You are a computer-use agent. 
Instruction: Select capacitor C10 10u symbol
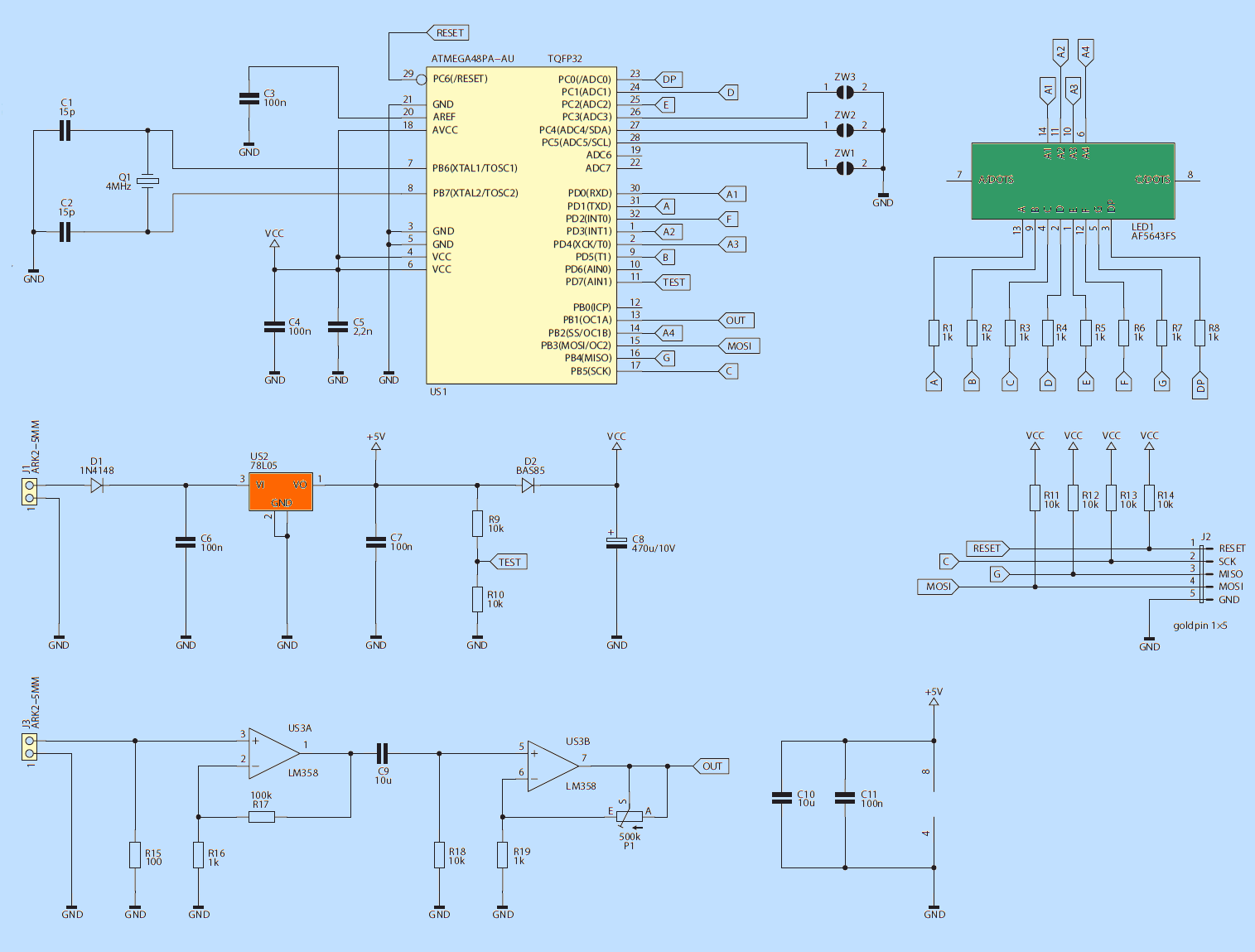[781, 798]
